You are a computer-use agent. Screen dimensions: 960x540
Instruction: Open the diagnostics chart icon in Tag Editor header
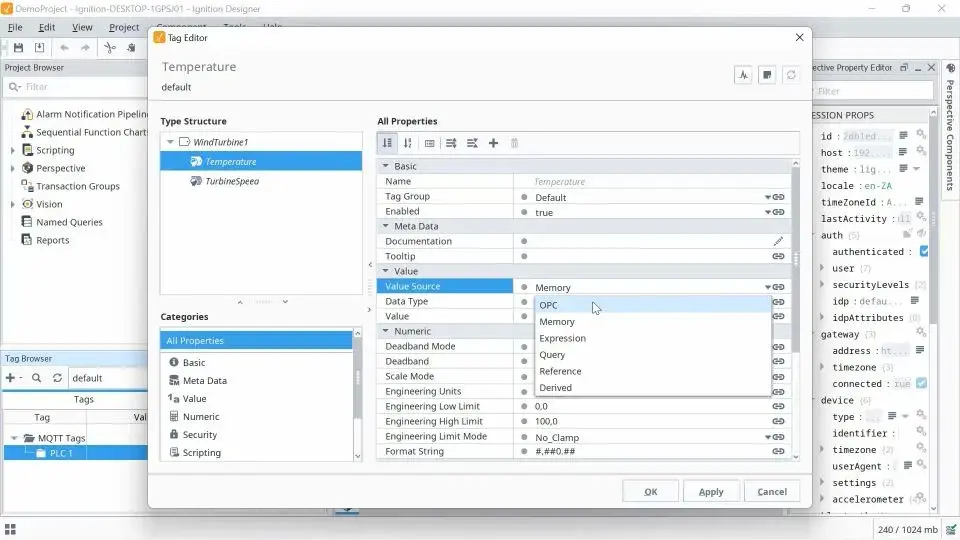tap(743, 75)
